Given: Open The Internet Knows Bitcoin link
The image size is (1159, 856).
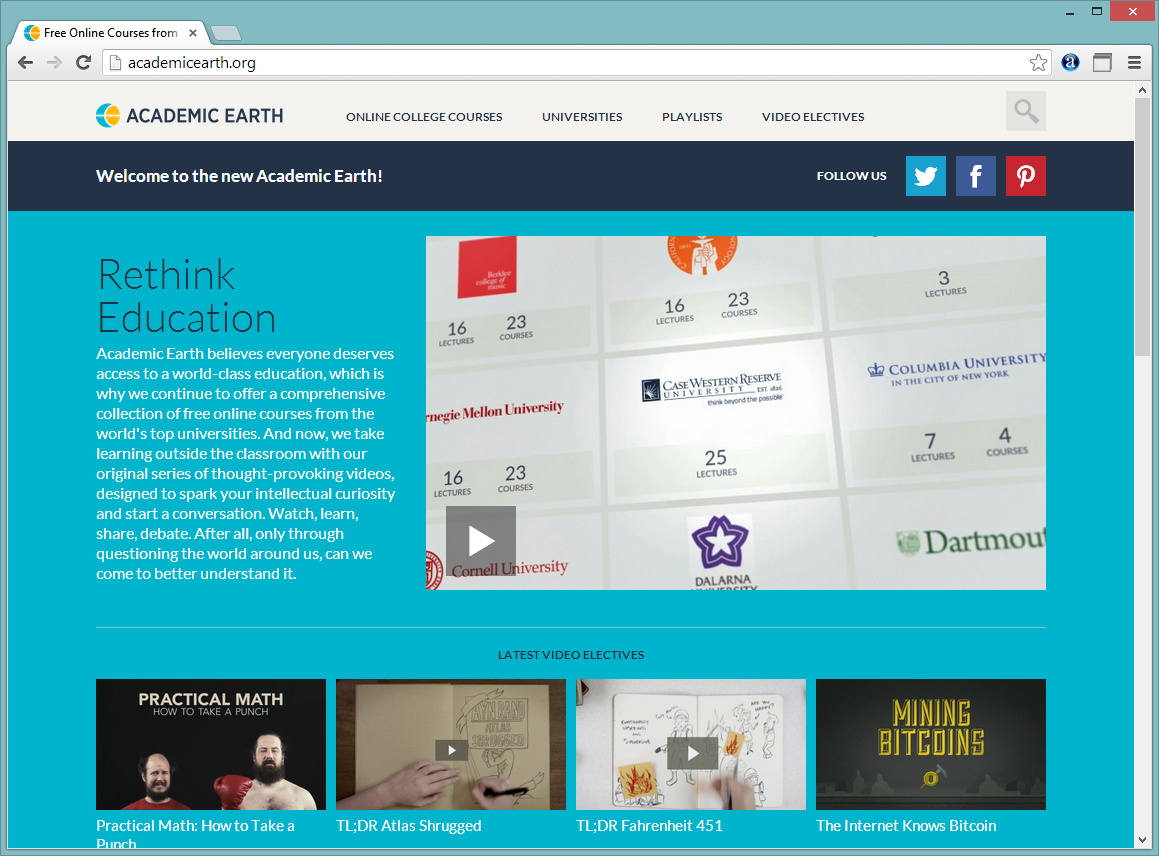Looking at the screenshot, I should click(x=906, y=826).
